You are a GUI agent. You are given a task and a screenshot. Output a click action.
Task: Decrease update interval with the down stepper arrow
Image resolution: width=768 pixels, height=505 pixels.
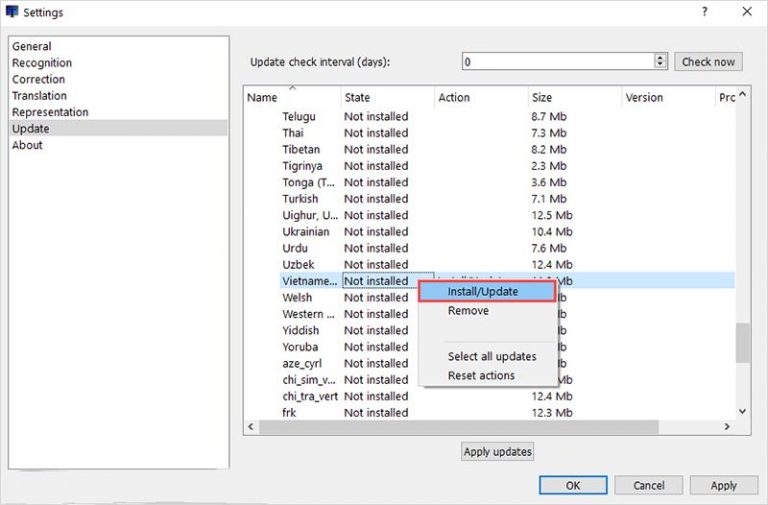click(660, 65)
